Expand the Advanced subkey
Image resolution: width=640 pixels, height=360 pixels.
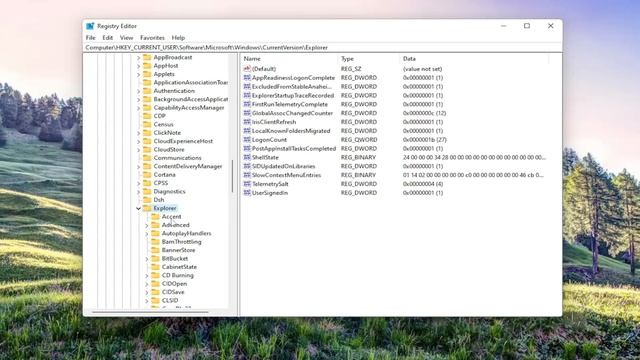click(x=147, y=225)
